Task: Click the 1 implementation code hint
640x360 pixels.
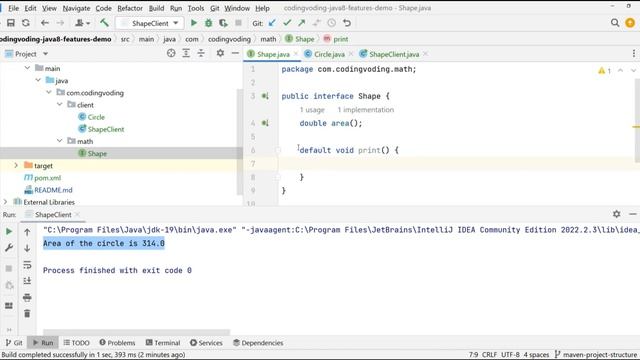Action: pos(366,110)
